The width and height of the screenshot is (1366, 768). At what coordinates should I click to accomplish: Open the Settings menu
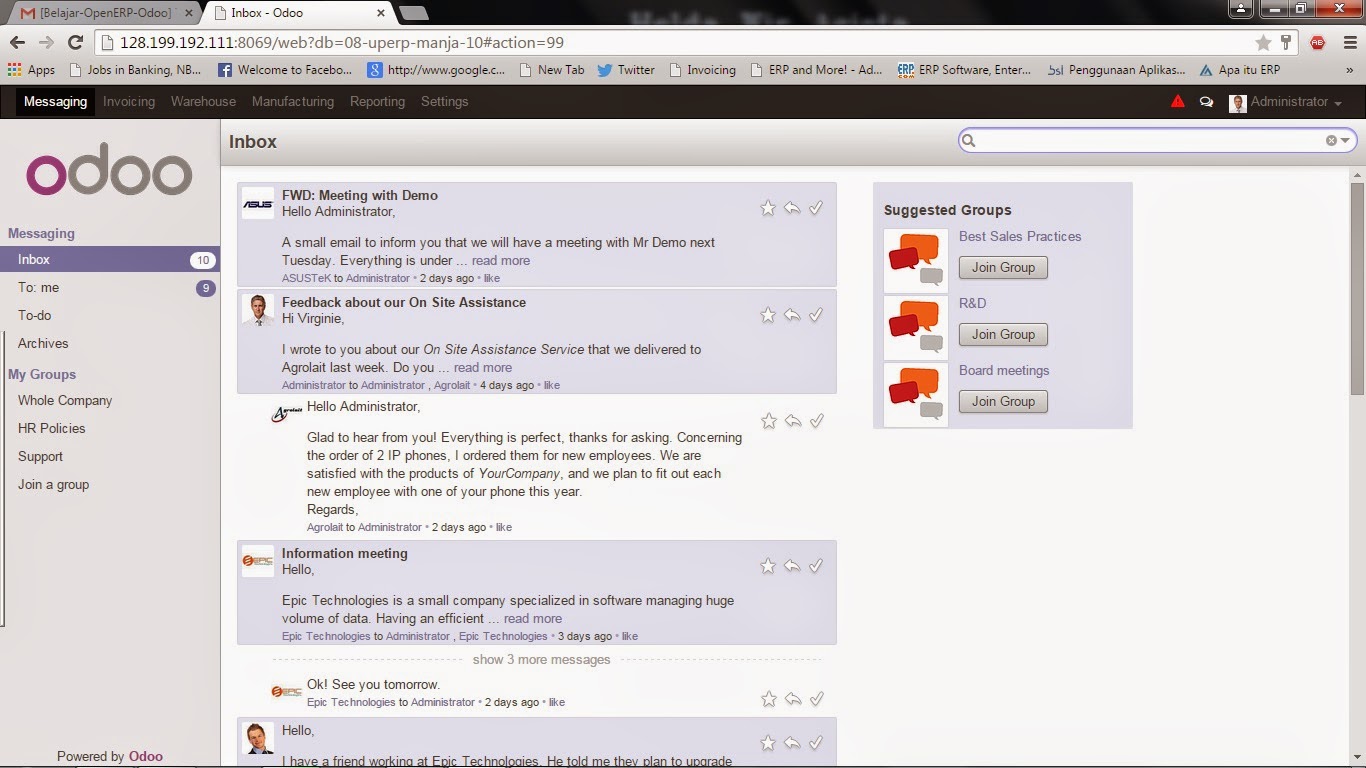(444, 101)
